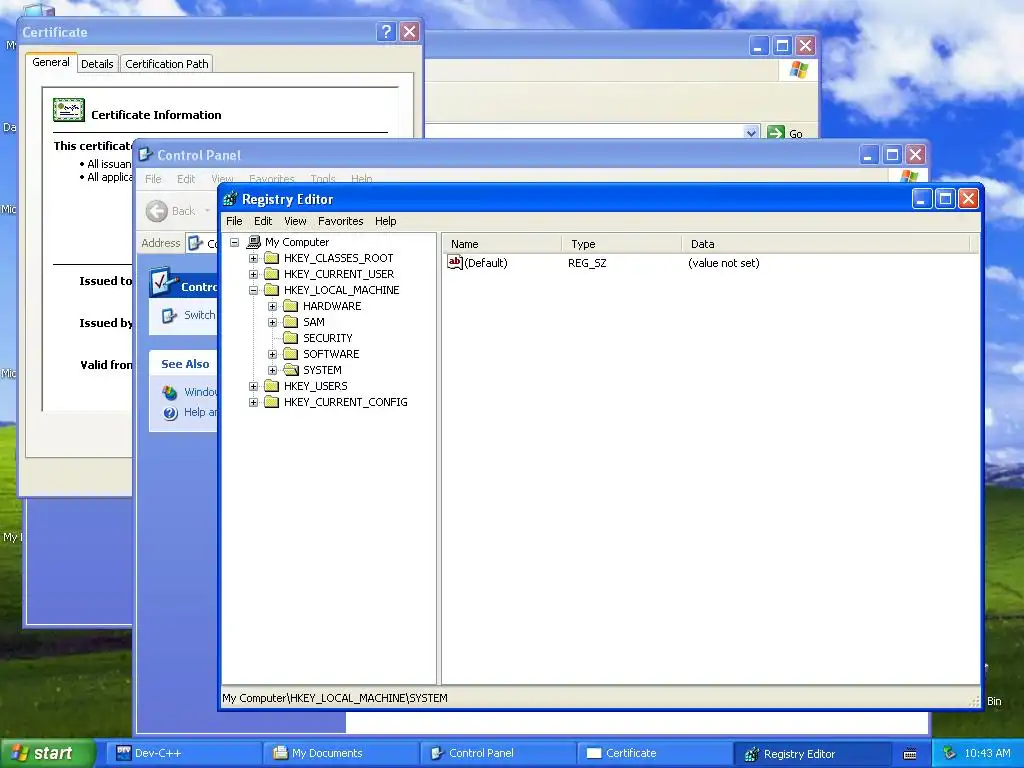The width and height of the screenshot is (1024, 768).
Task: Click HKEY_CLASSES_ROOT folder icon
Action: (272, 258)
